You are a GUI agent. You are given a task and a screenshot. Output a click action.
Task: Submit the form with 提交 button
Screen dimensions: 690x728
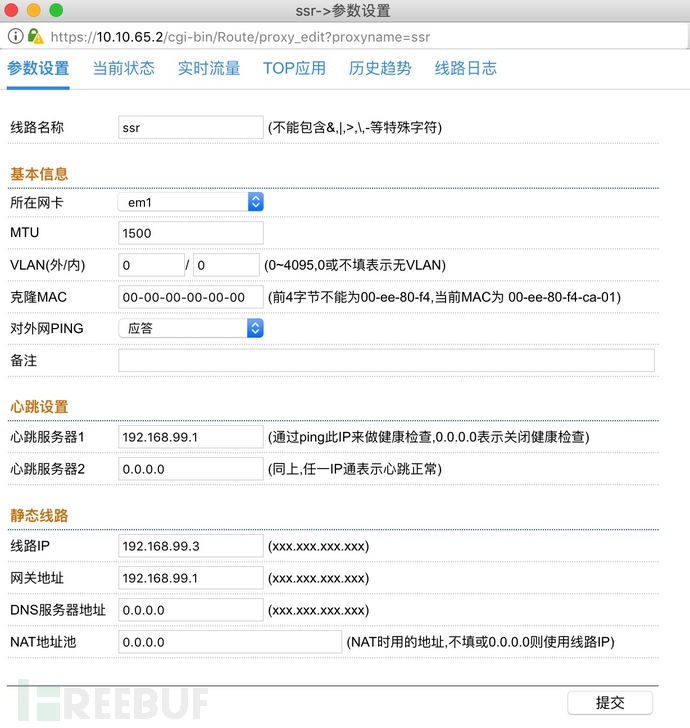tap(610, 703)
